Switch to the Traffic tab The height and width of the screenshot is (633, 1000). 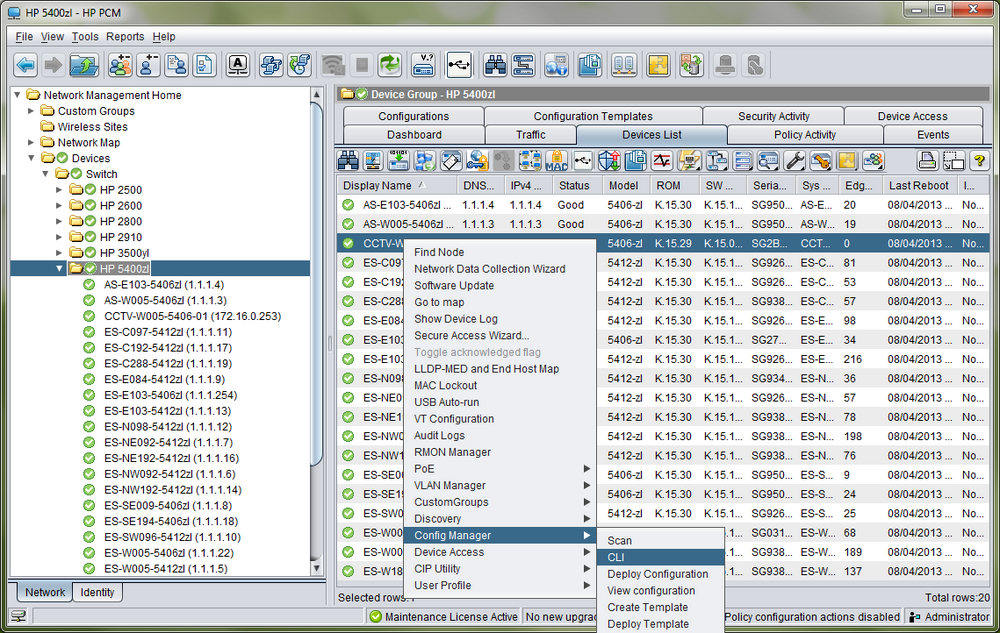point(531,135)
